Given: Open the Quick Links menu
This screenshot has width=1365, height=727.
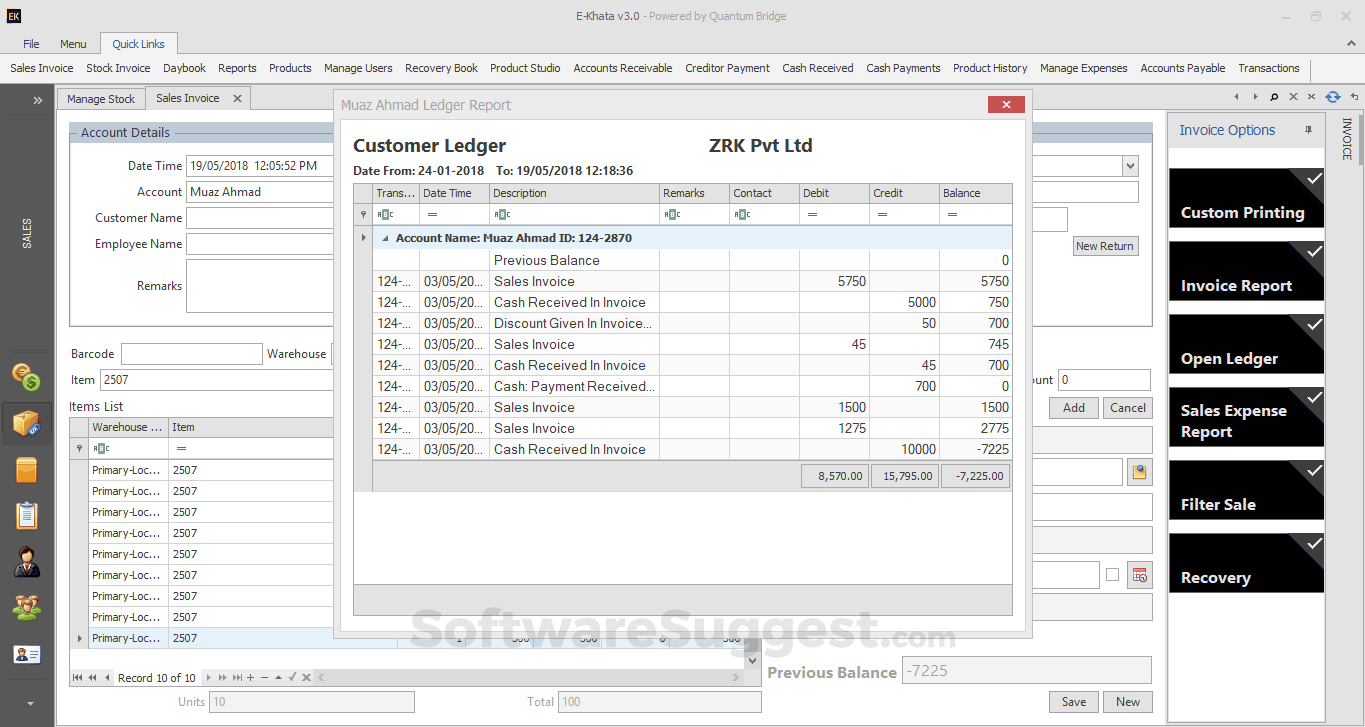Looking at the screenshot, I should 138,43.
